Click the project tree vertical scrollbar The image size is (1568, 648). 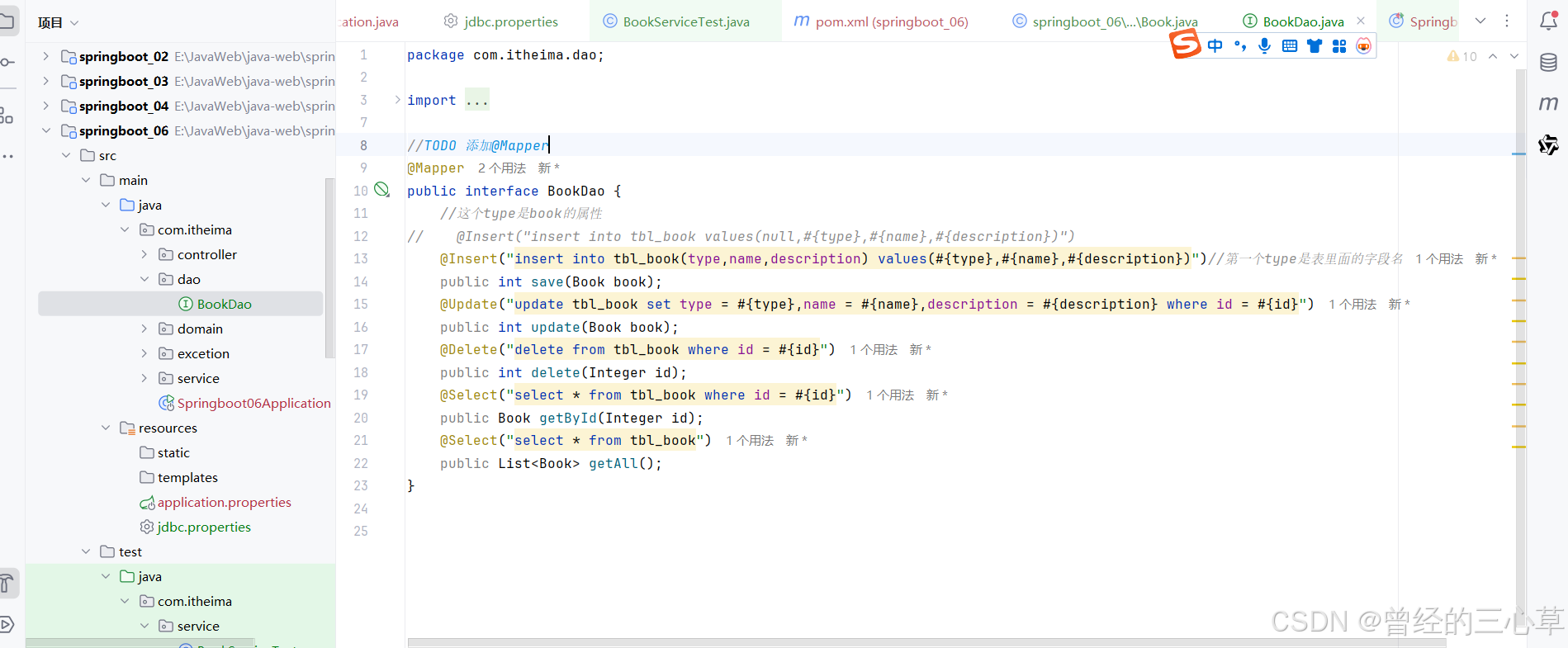pos(329,268)
